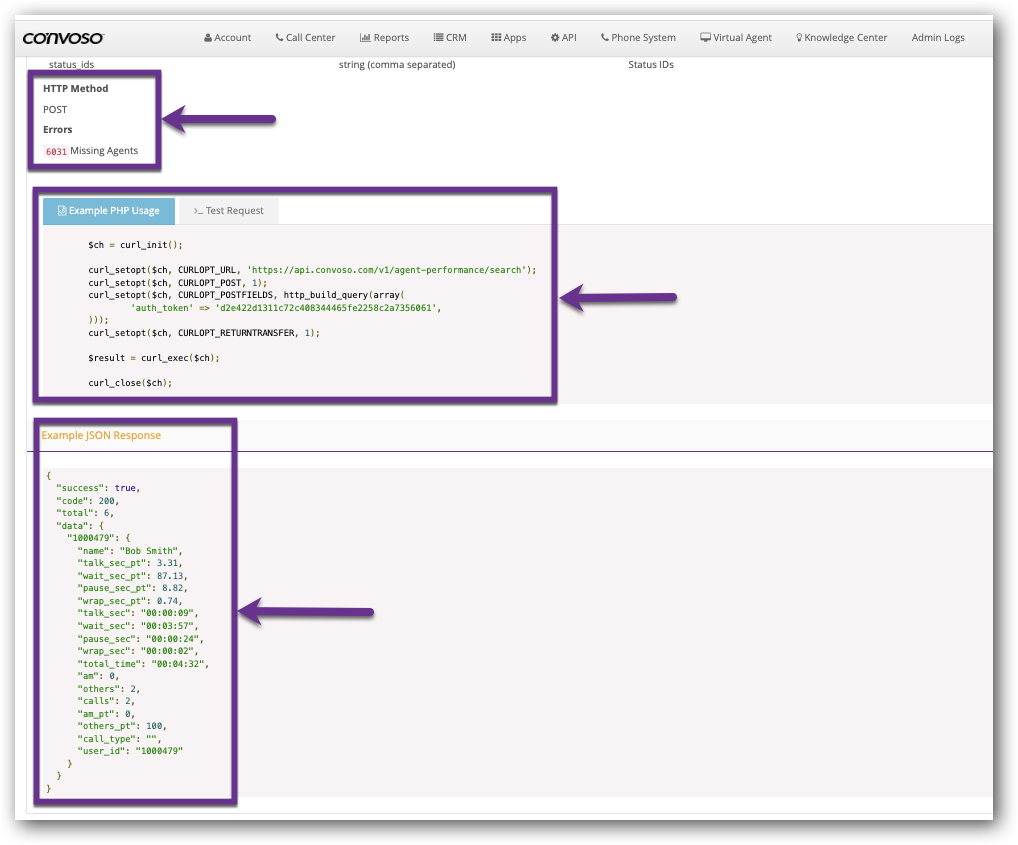The height and width of the screenshot is (845, 1018).
Task: Click the Apps grid icon
Action: tap(496, 38)
